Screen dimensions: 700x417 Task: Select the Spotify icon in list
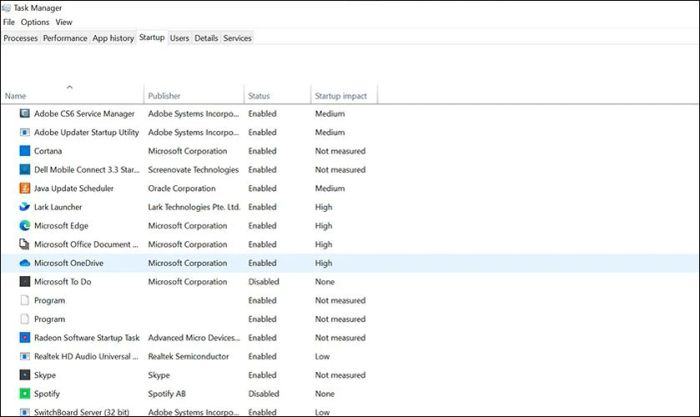pos(25,394)
